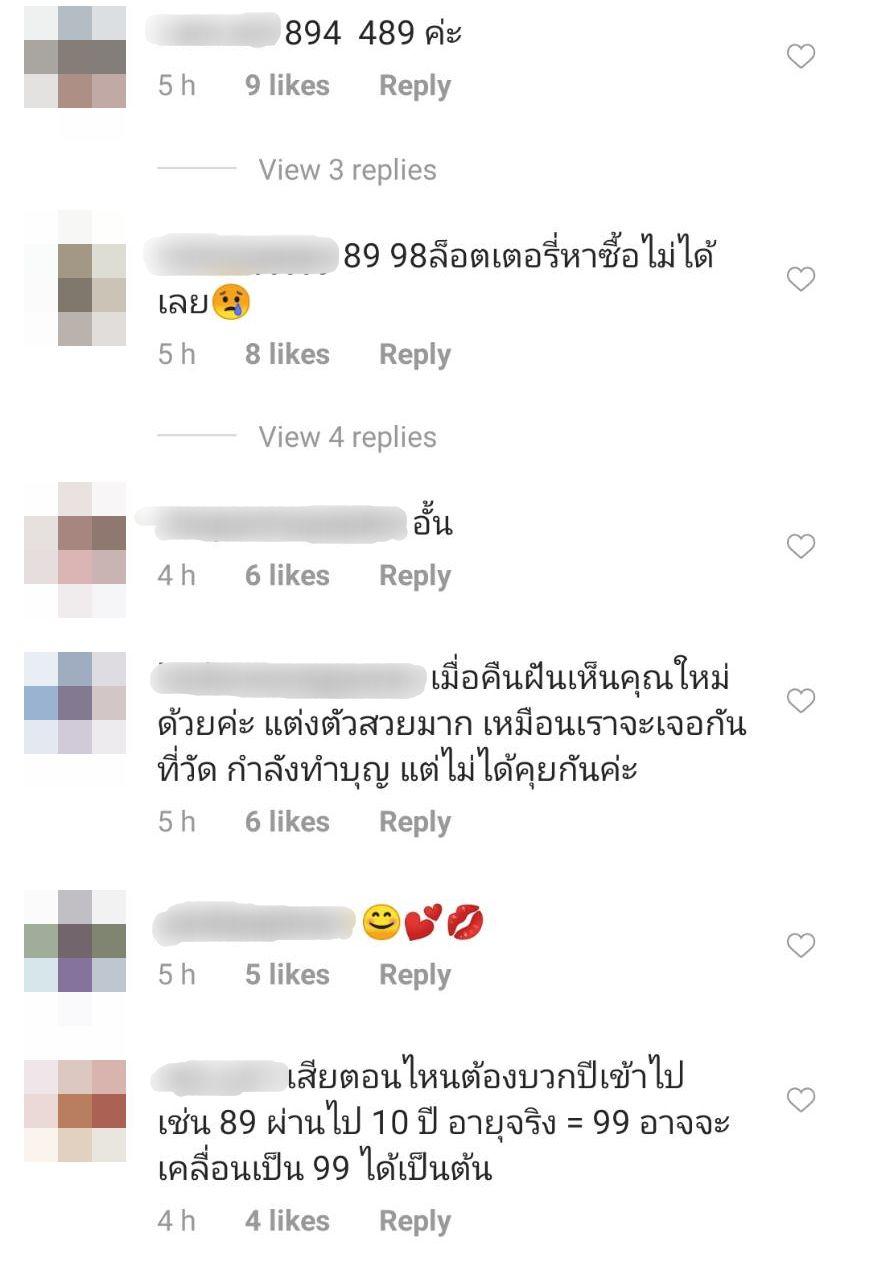Image resolution: width=869 pixels, height=1271 pixels.
Task: Open profile picture of the first commenter
Action: [75, 57]
